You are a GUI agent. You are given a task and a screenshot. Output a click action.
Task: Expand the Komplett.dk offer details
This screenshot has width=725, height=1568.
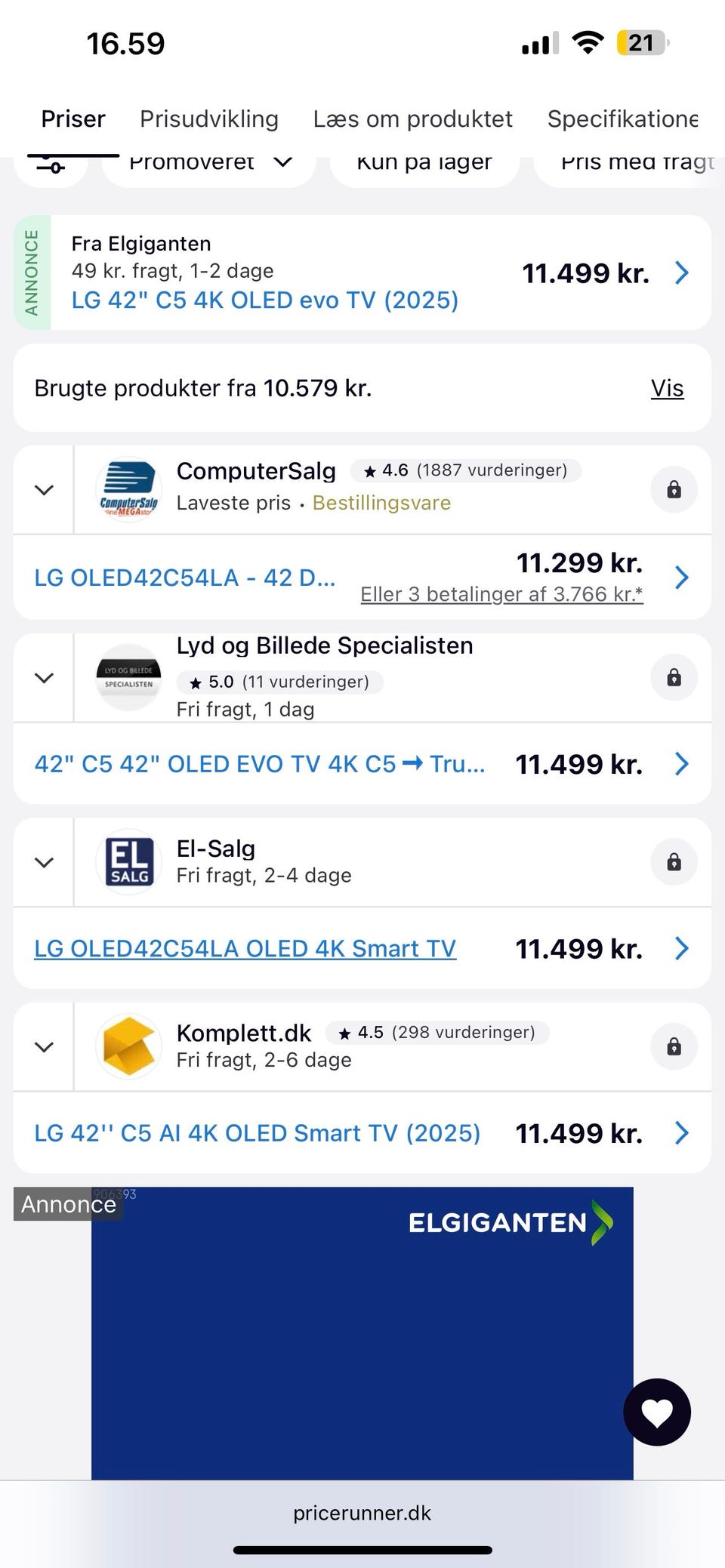[45, 1046]
